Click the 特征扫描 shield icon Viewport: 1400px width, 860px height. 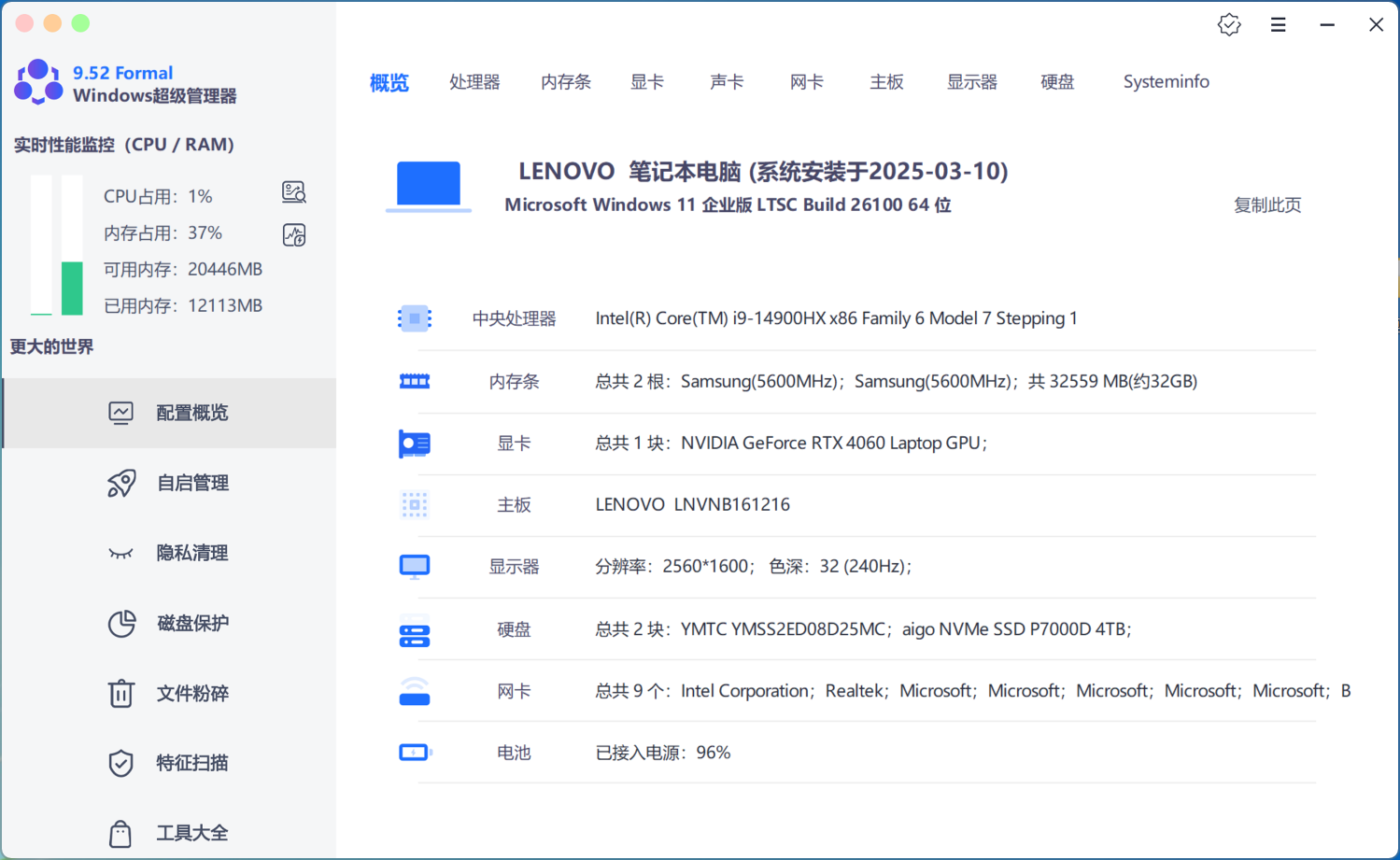(121, 763)
